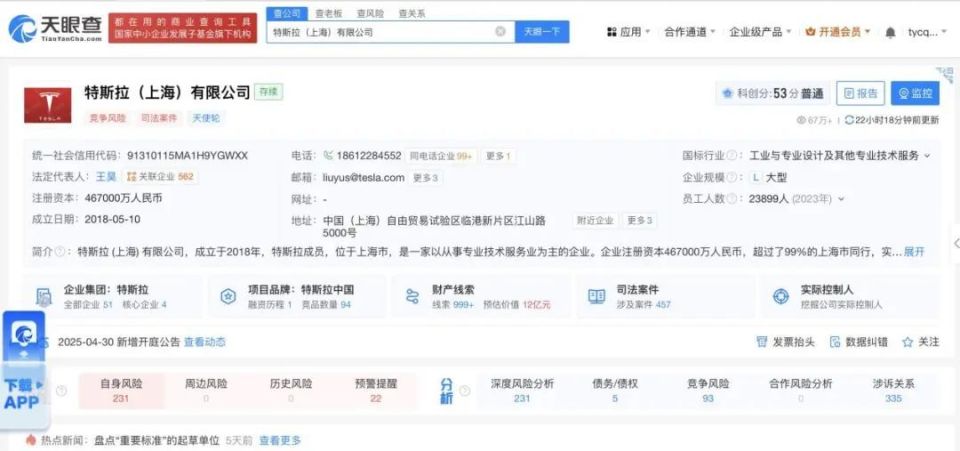Viewport: 960px width, 451px height.
Task: Select the 自身风险 231 tab
Action: [x=121, y=390]
